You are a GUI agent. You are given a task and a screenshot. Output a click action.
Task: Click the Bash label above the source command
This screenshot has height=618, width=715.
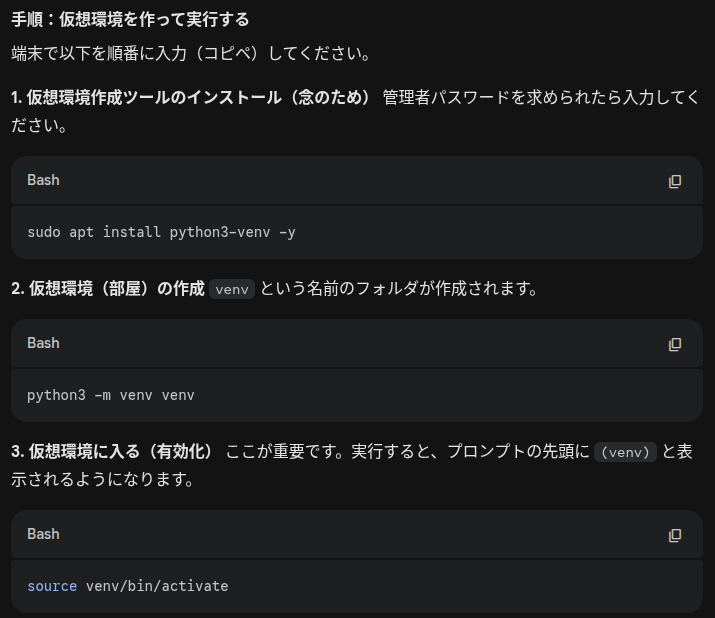tap(43, 534)
